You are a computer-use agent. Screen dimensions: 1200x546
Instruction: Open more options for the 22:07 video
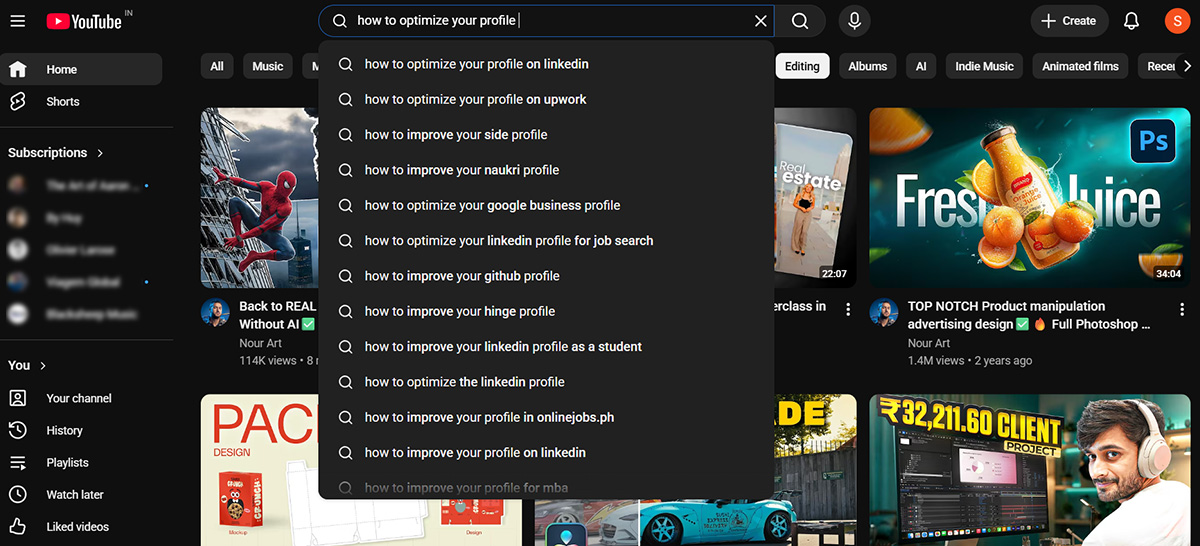(x=848, y=309)
